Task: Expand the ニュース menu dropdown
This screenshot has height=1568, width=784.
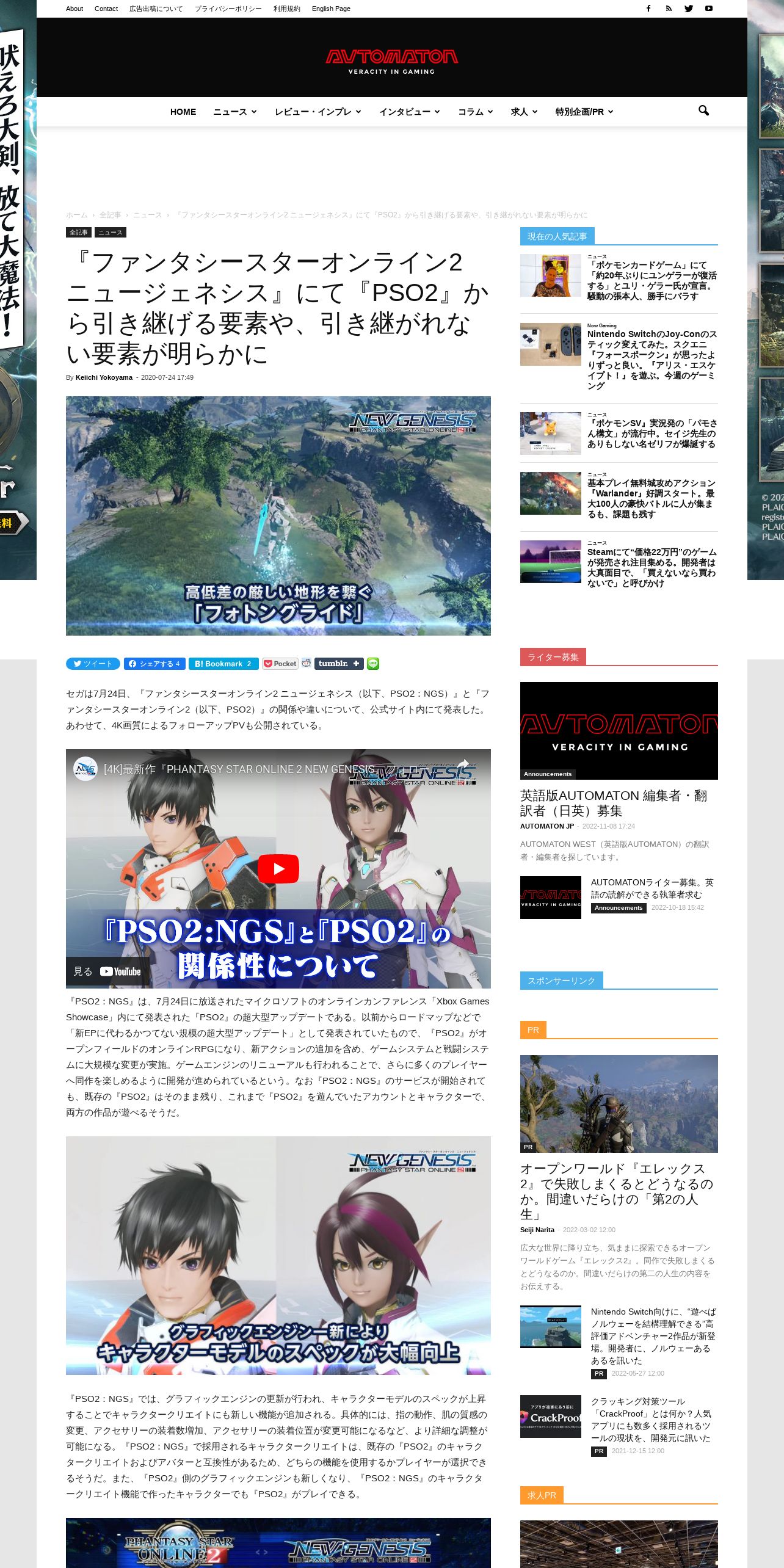Action: click(235, 112)
